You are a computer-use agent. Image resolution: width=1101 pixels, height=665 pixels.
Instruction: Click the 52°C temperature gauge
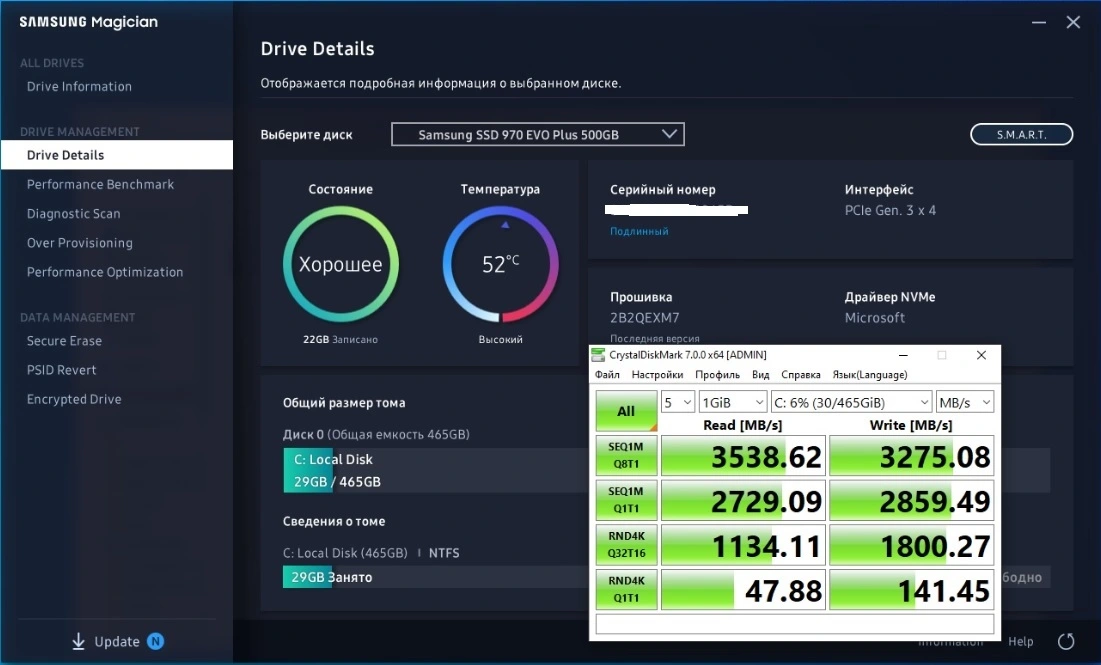click(501, 264)
